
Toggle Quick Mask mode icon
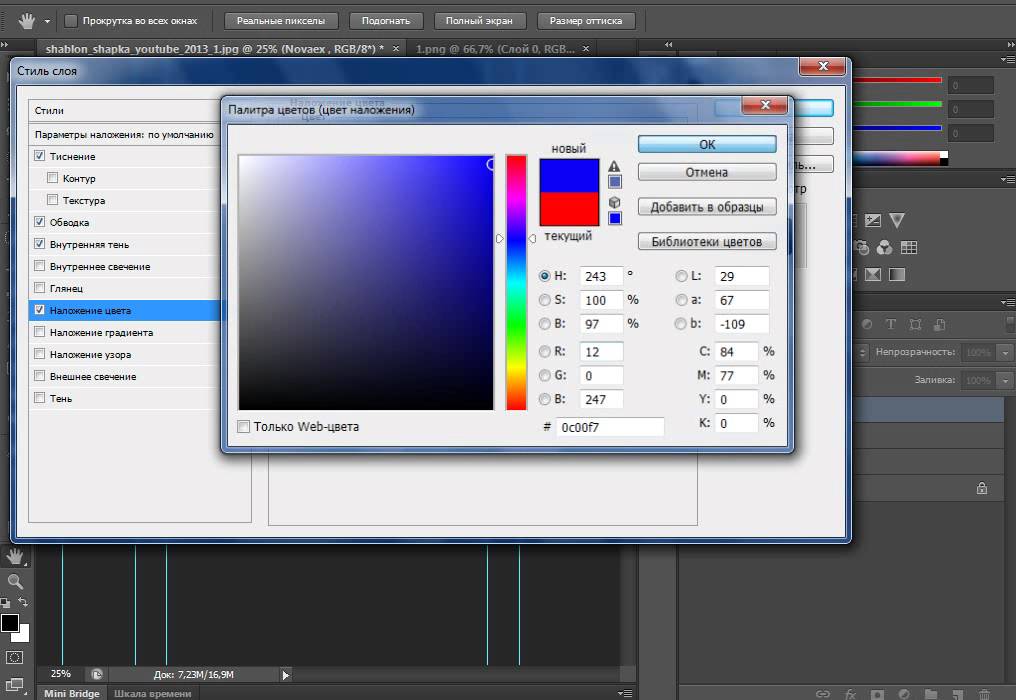pyautogui.click(x=15, y=657)
